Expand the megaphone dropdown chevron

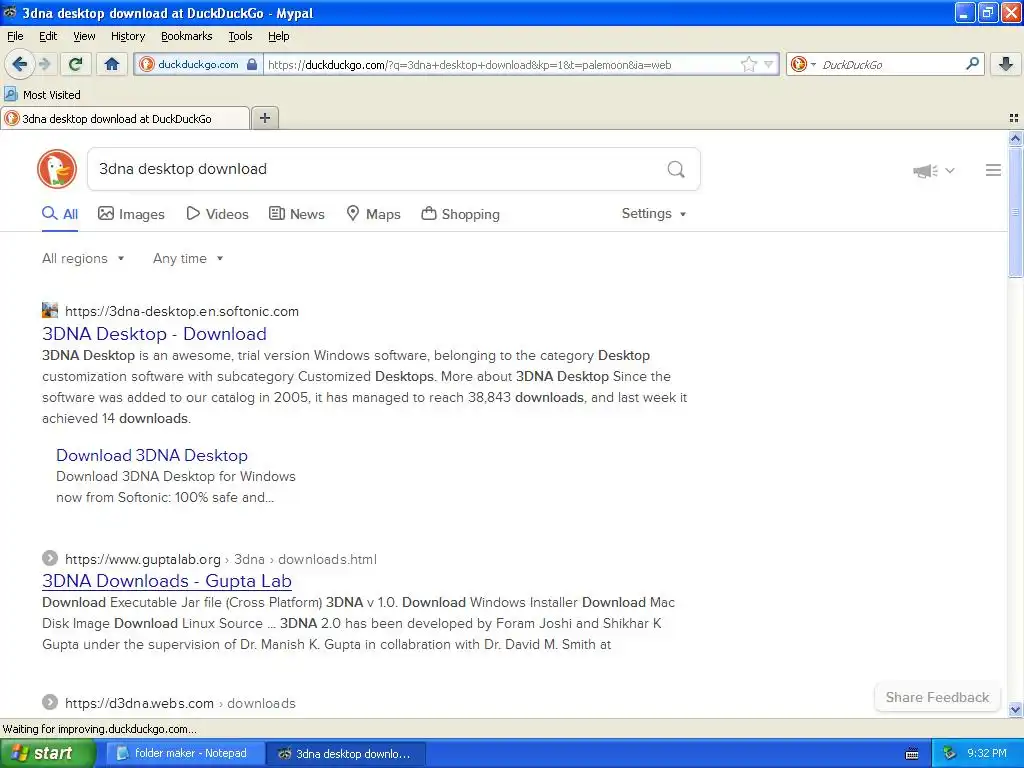[950, 170]
